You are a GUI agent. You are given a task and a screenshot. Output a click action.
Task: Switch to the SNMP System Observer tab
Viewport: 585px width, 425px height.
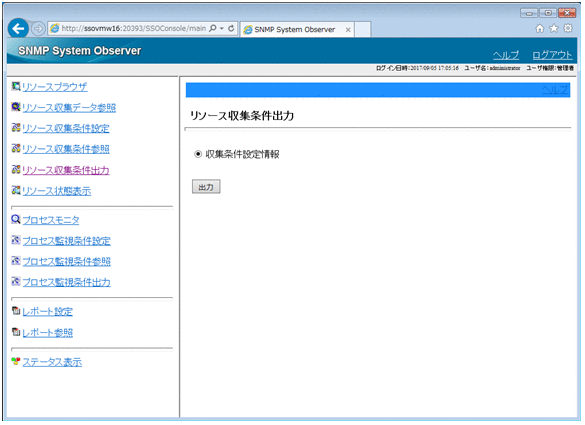(296, 29)
